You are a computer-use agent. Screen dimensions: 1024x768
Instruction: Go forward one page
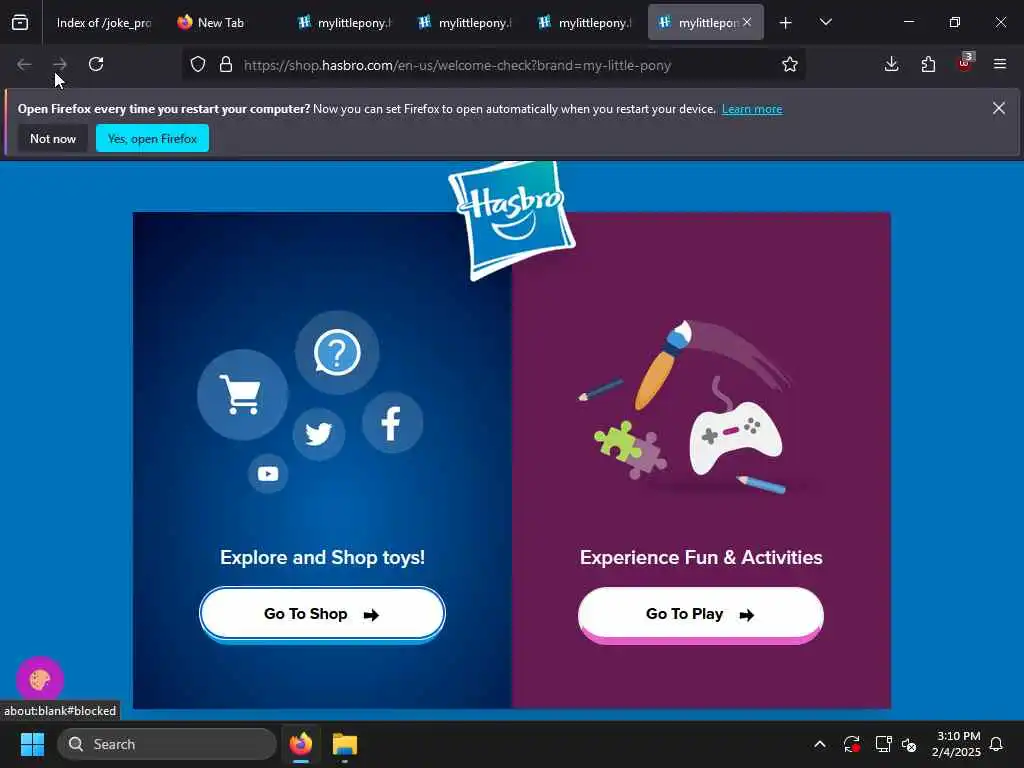pyautogui.click(x=60, y=64)
